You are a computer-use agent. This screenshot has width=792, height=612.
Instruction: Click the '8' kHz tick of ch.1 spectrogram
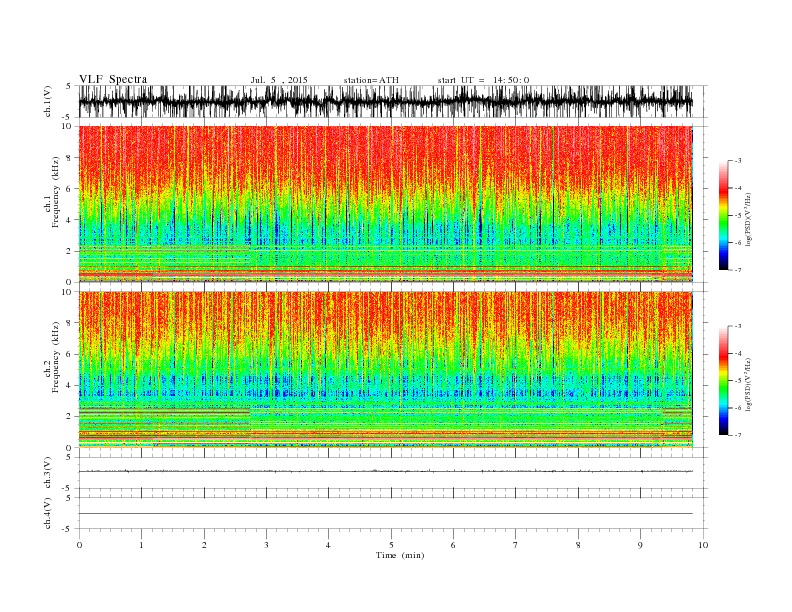pyautogui.click(x=70, y=158)
